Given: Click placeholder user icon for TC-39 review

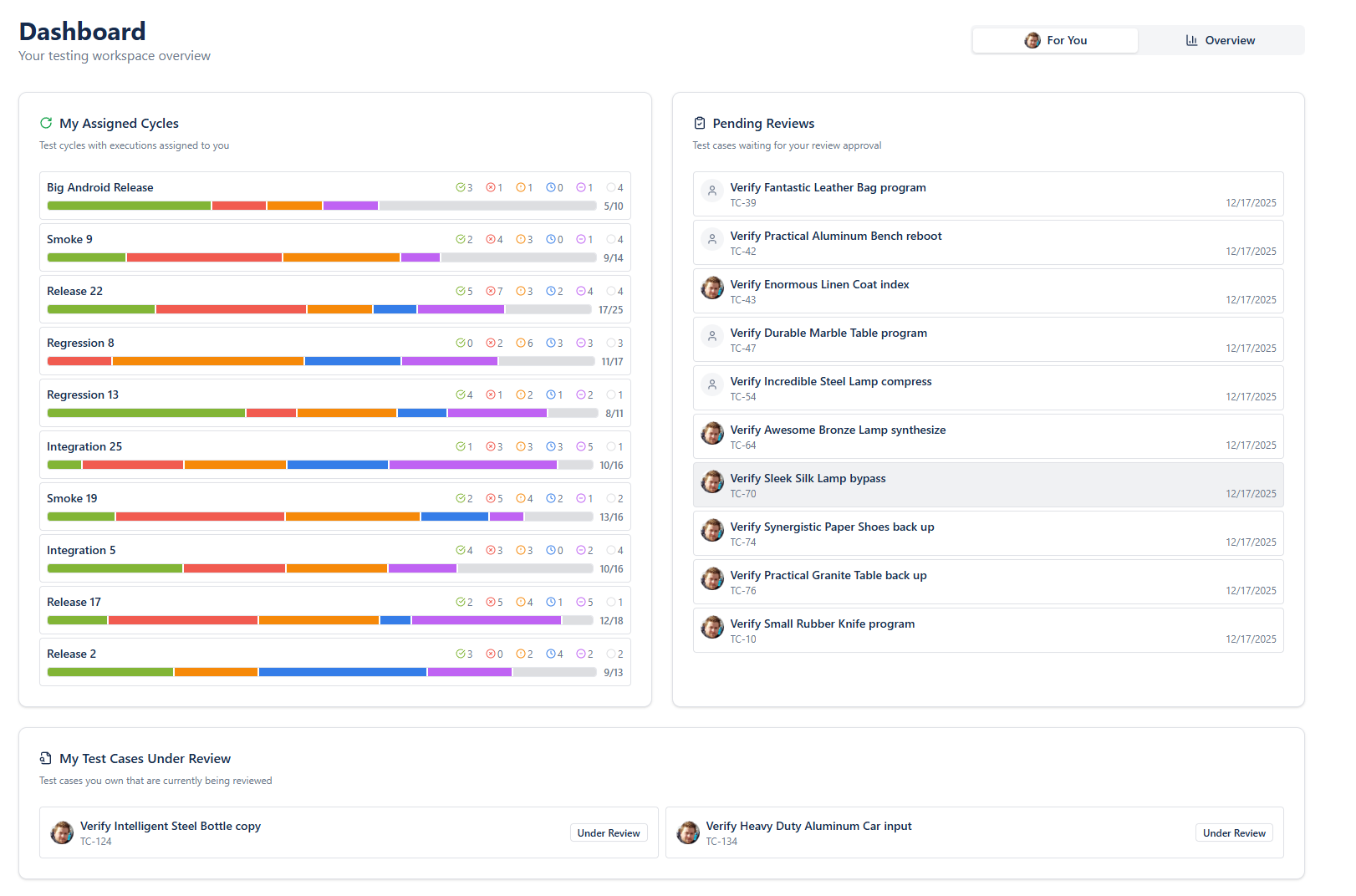Looking at the screenshot, I should point(712,191).
